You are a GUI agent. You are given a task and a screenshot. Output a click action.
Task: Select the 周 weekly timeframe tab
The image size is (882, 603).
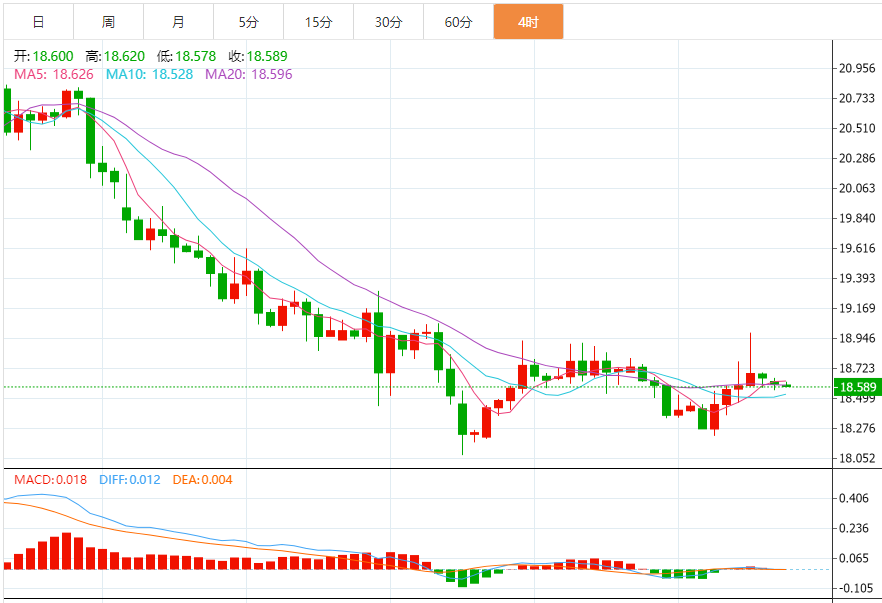tap(108, 22)
